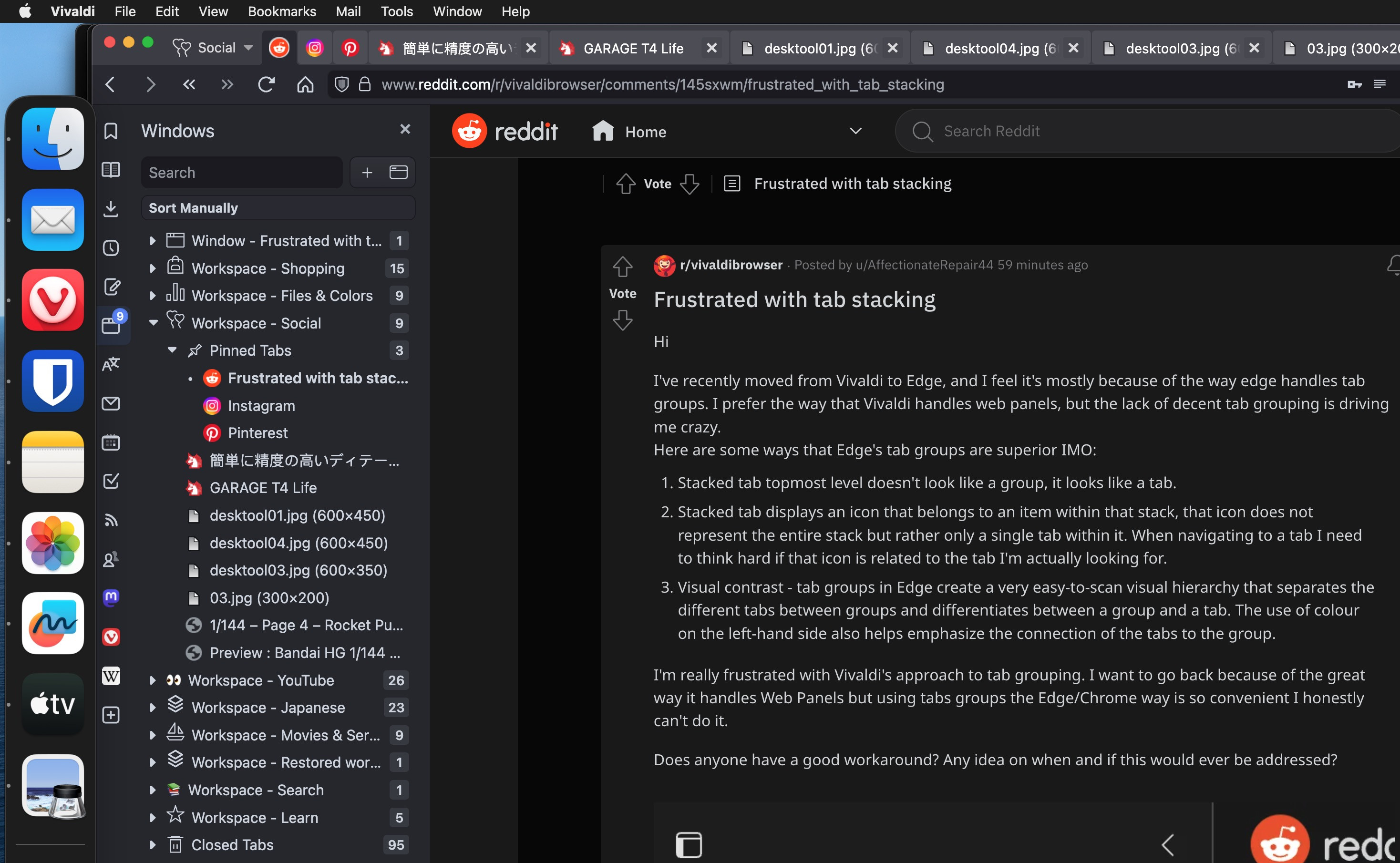Open the Tools menu

point(397,11)
